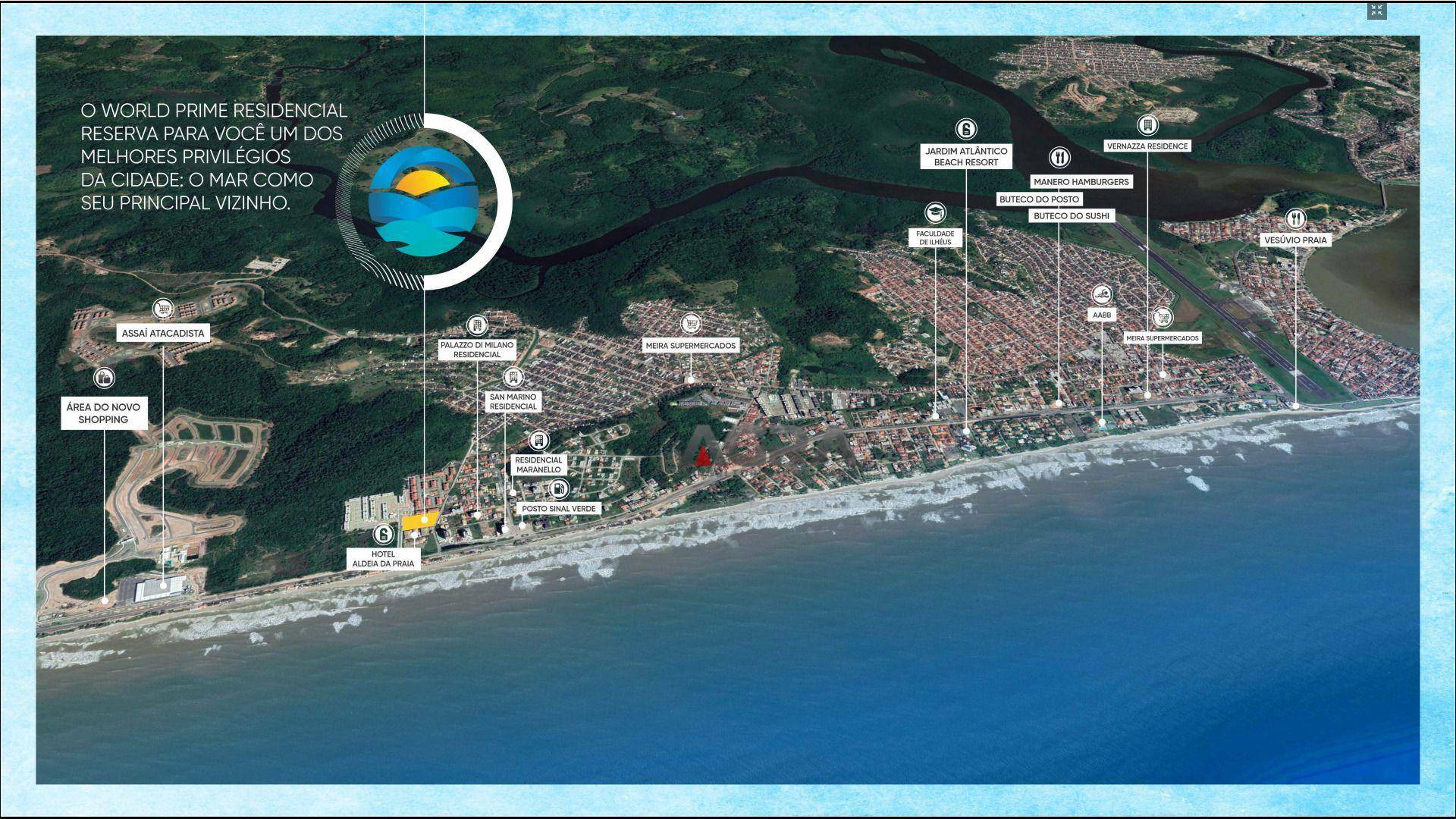The image size is (1456, 819).
Task: Click the fork and knife icon above Manero Hamburgers
Action: point(1059,158)
